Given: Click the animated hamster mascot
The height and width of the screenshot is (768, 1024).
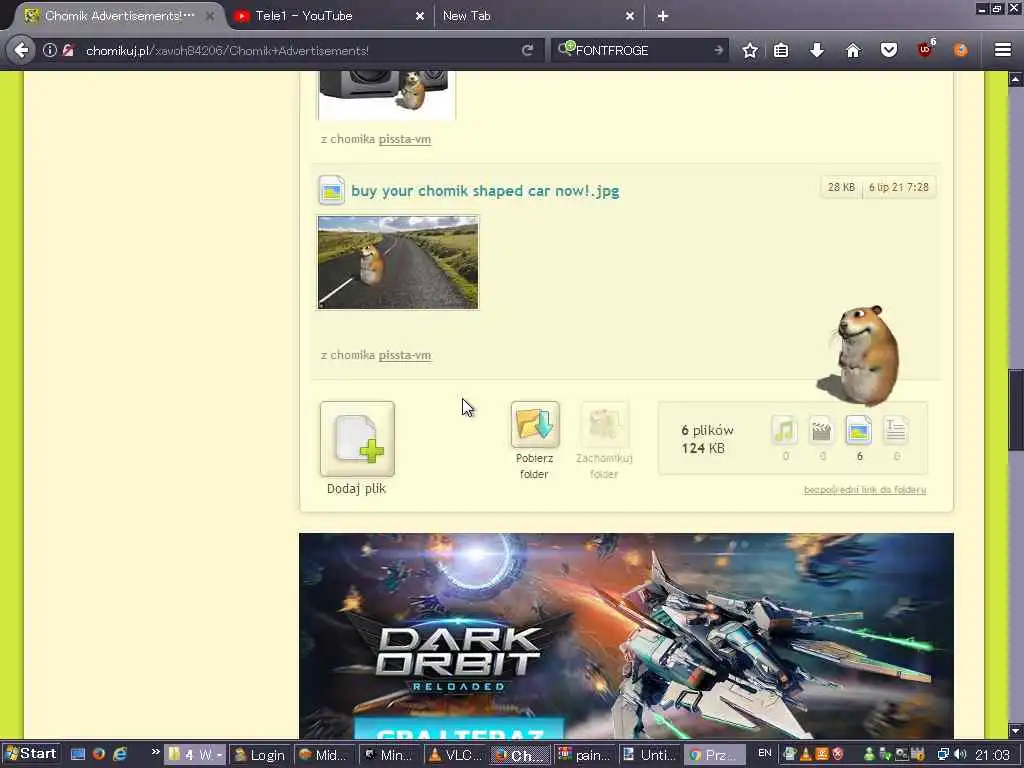Looking at the screenshot, I should 861,355.
